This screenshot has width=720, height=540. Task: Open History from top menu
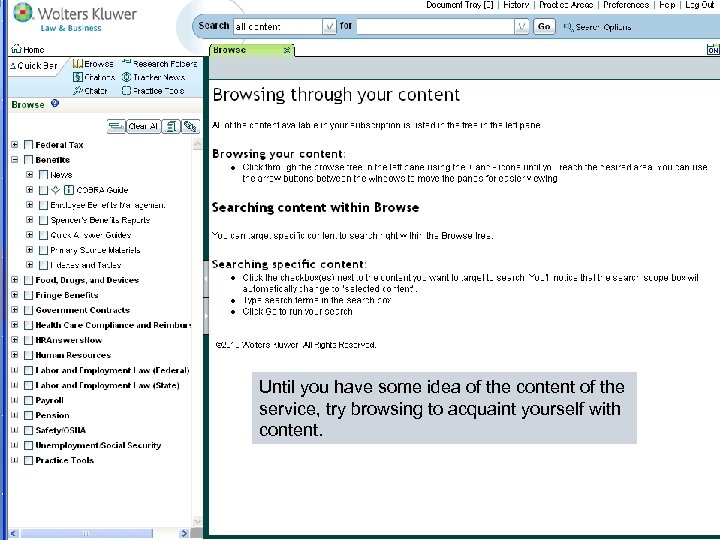tap(516, 5)
